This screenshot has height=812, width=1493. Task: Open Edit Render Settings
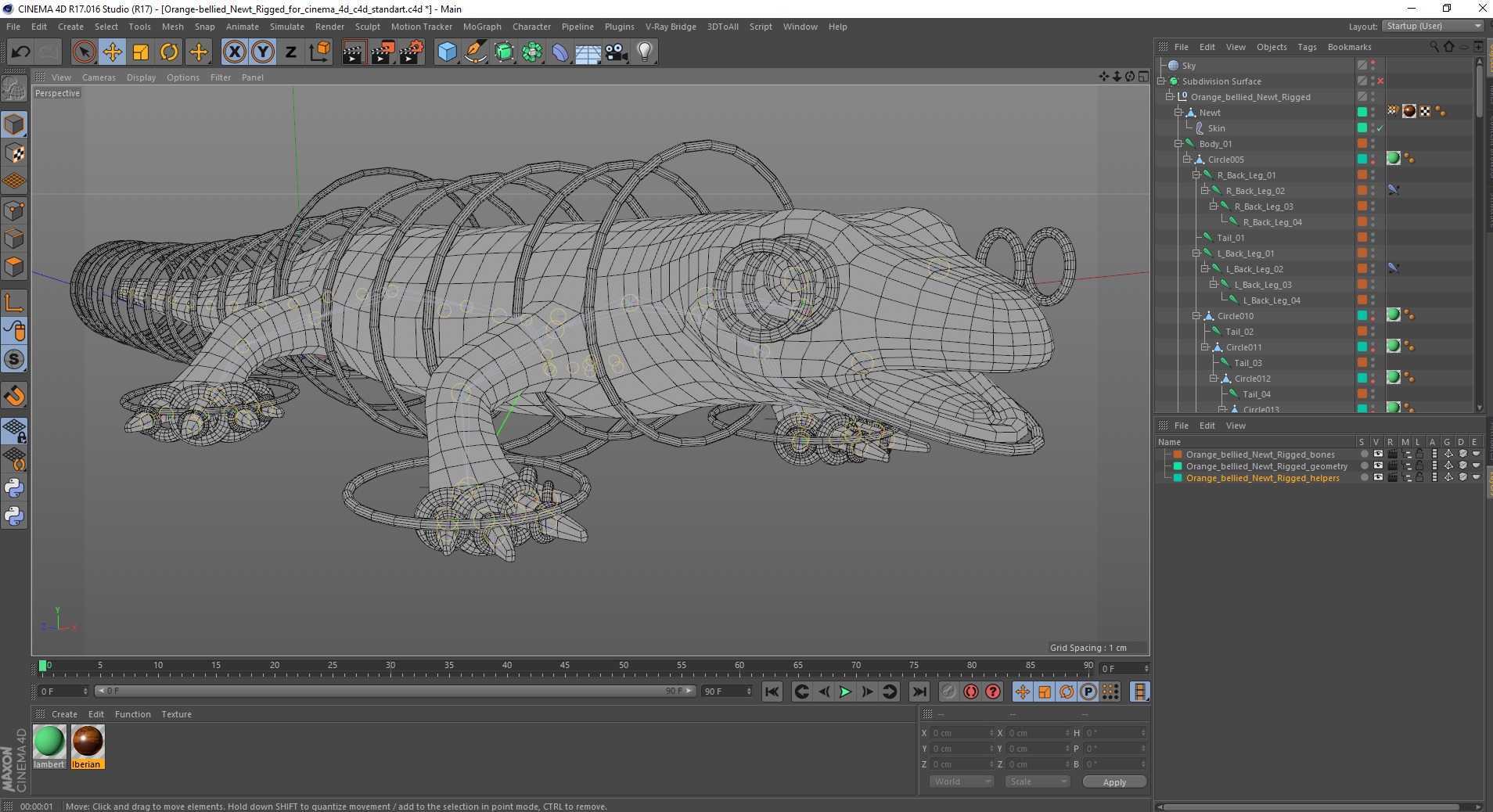point(412,52)
